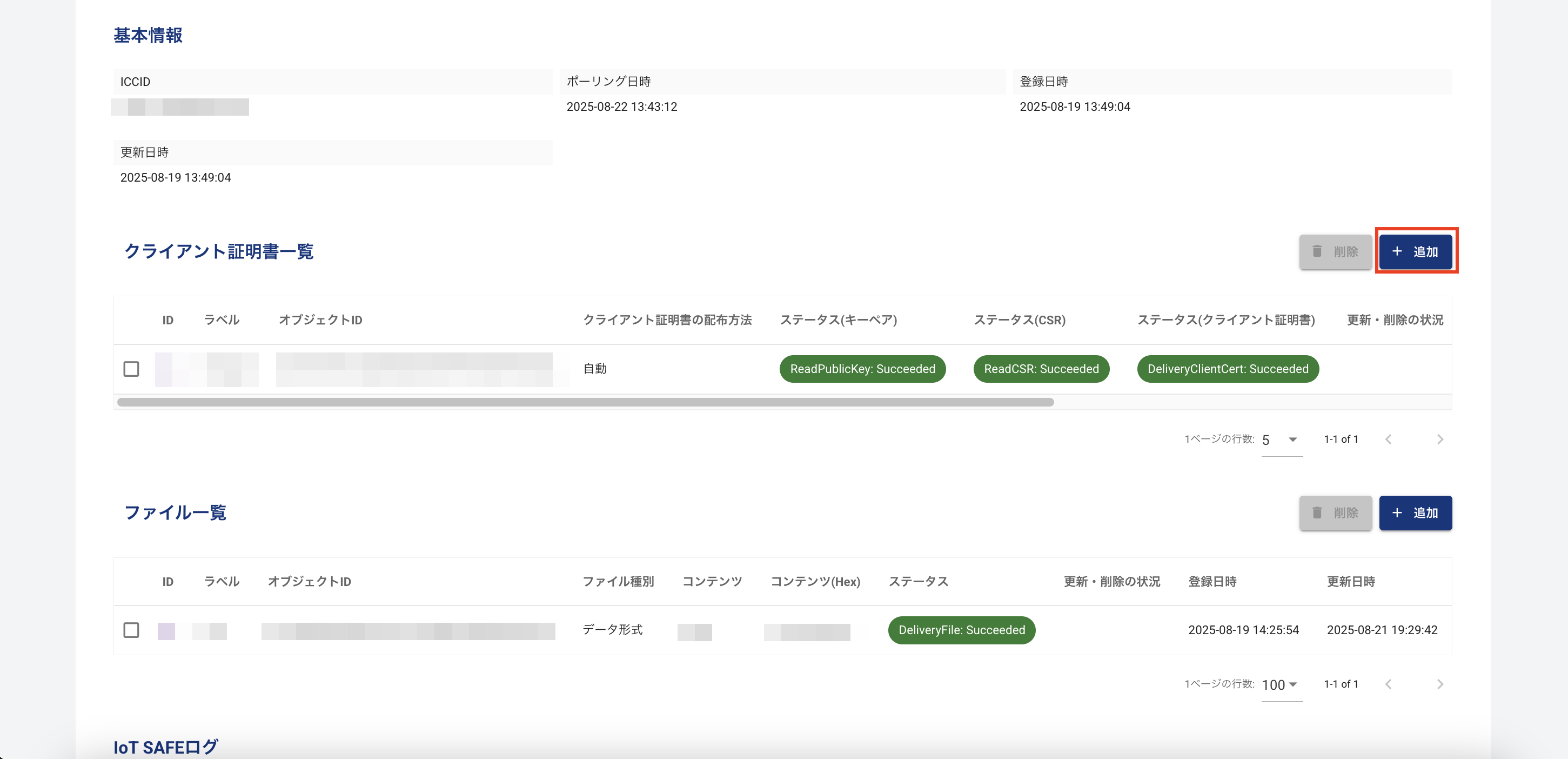This screenshot has width=1568, height=759.
Task: Click previous page arrow of file list
Action: tap(1389, 684)
